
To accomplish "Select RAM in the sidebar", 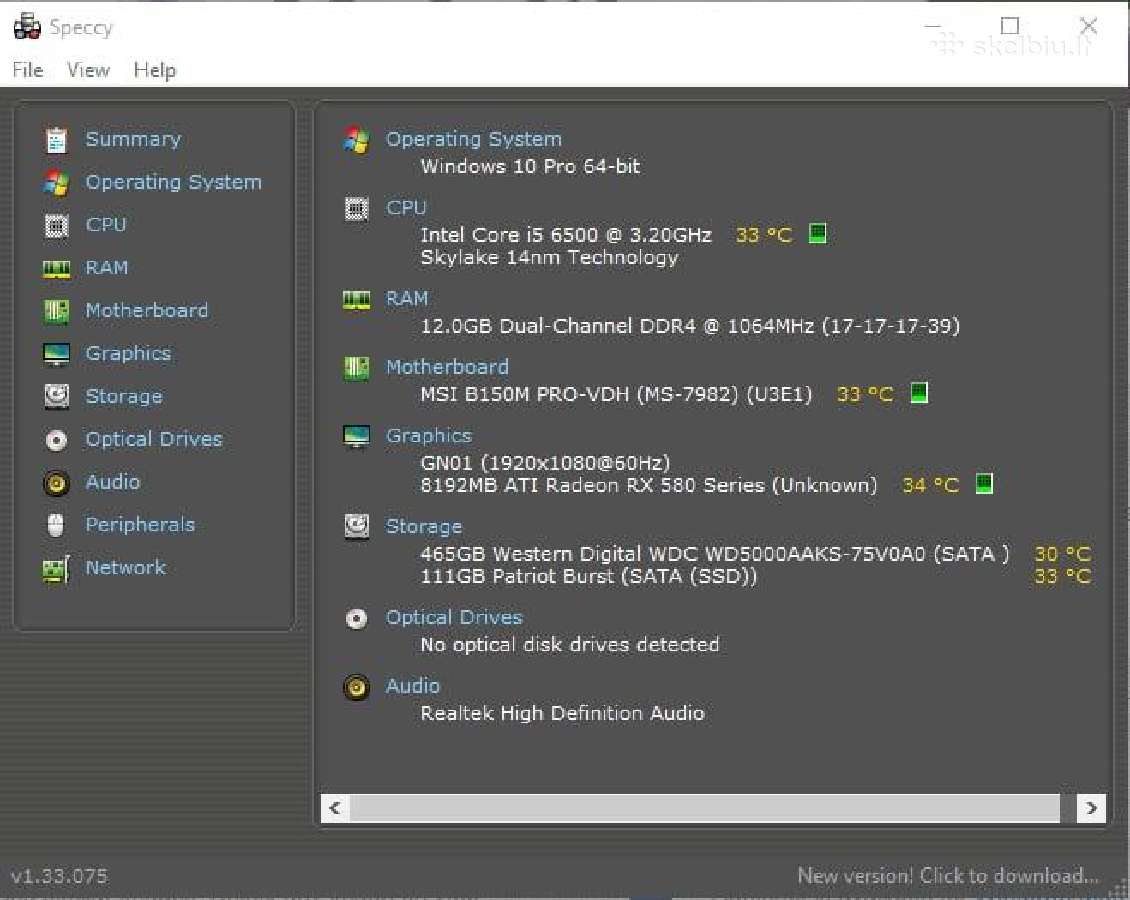I will pyautogui.click(x=107, y=268).
